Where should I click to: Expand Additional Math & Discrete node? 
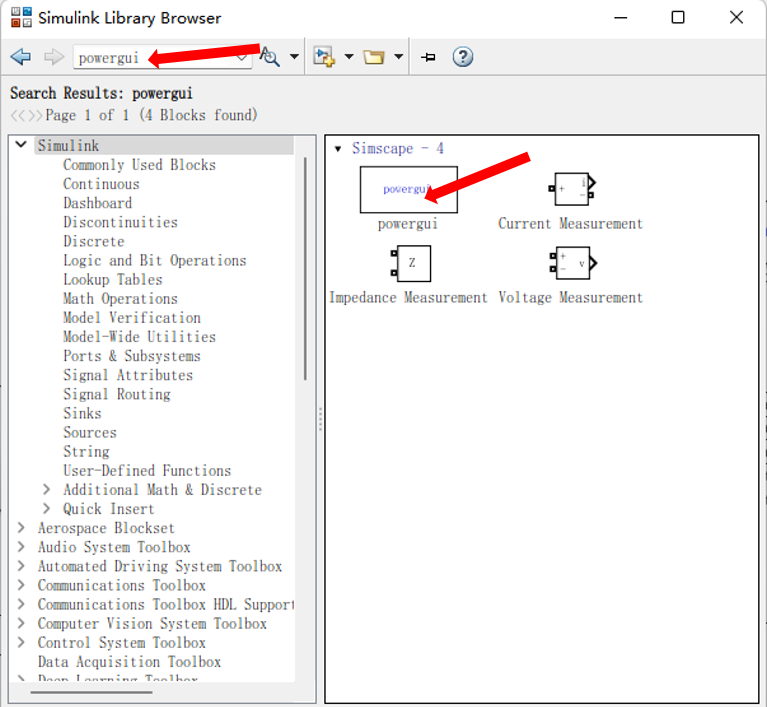click(46, 489)
